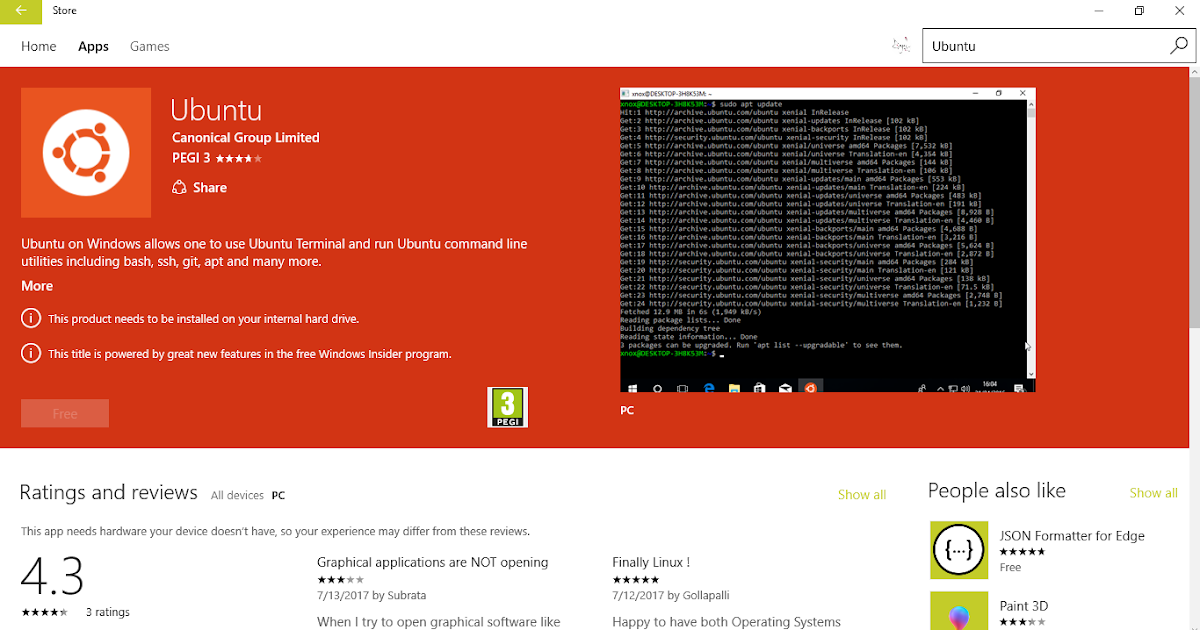Select the Ubuntu app icon
The height and width of the screenshot is (630, 1200).
(85, 152)
